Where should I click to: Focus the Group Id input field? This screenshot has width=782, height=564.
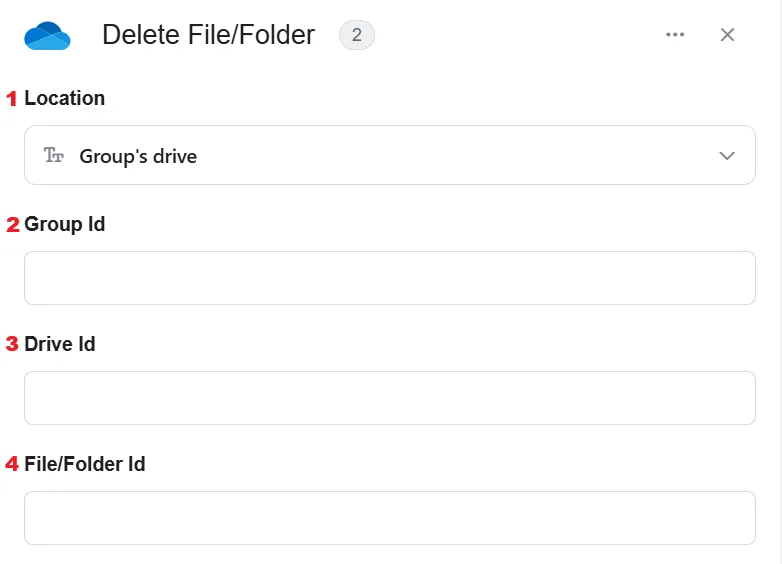pos(390,278)
